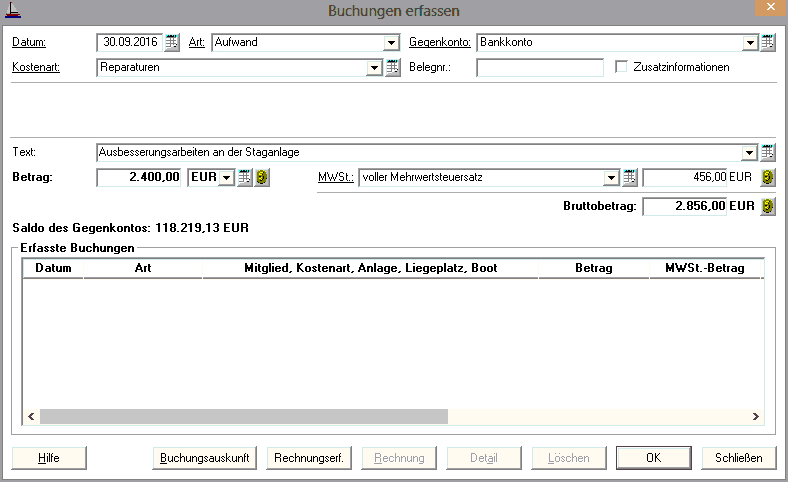
Task: Open the calendar picker beside Datum
Action: 172,42
